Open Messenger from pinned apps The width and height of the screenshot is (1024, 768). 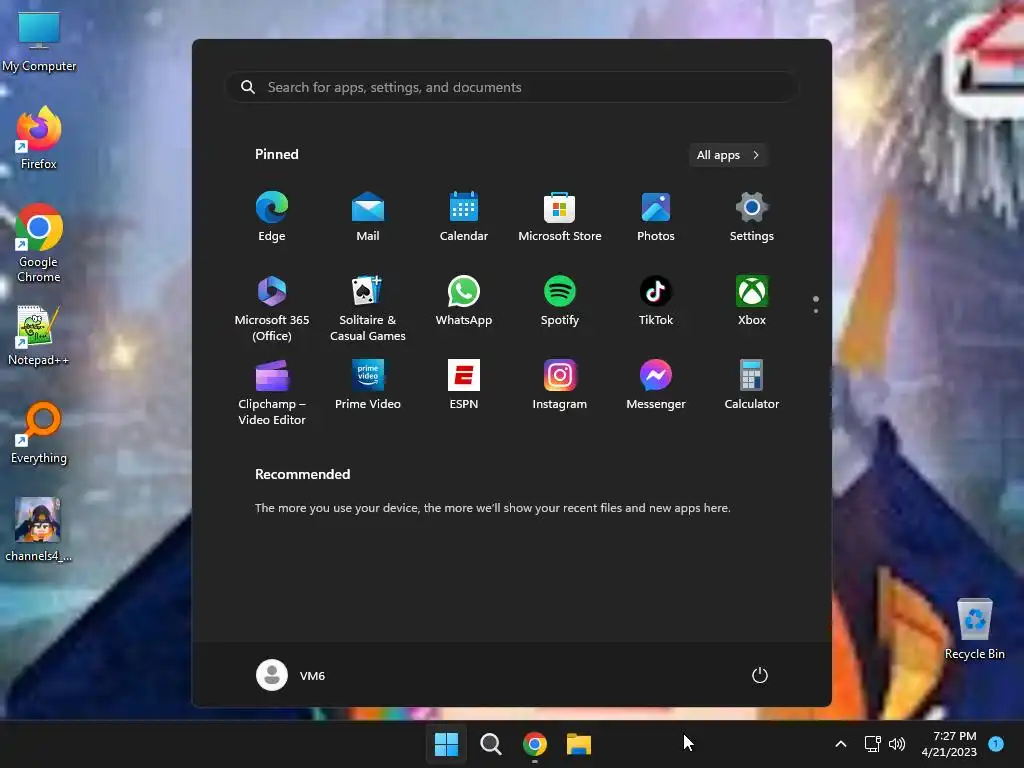[x=656, y=385]
